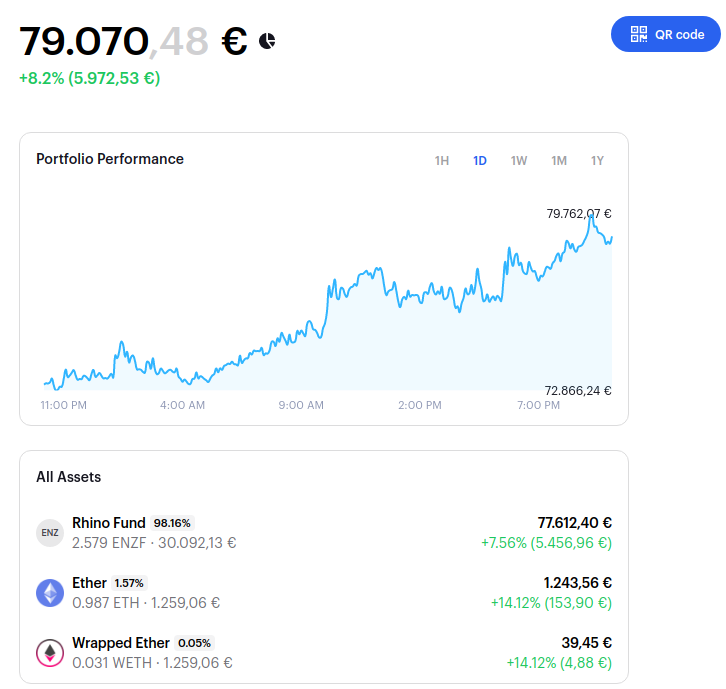This screenshot has height=689, width=726.
Task: Select the Rhino Fund ENZ token icon
Action: point(50,532)
